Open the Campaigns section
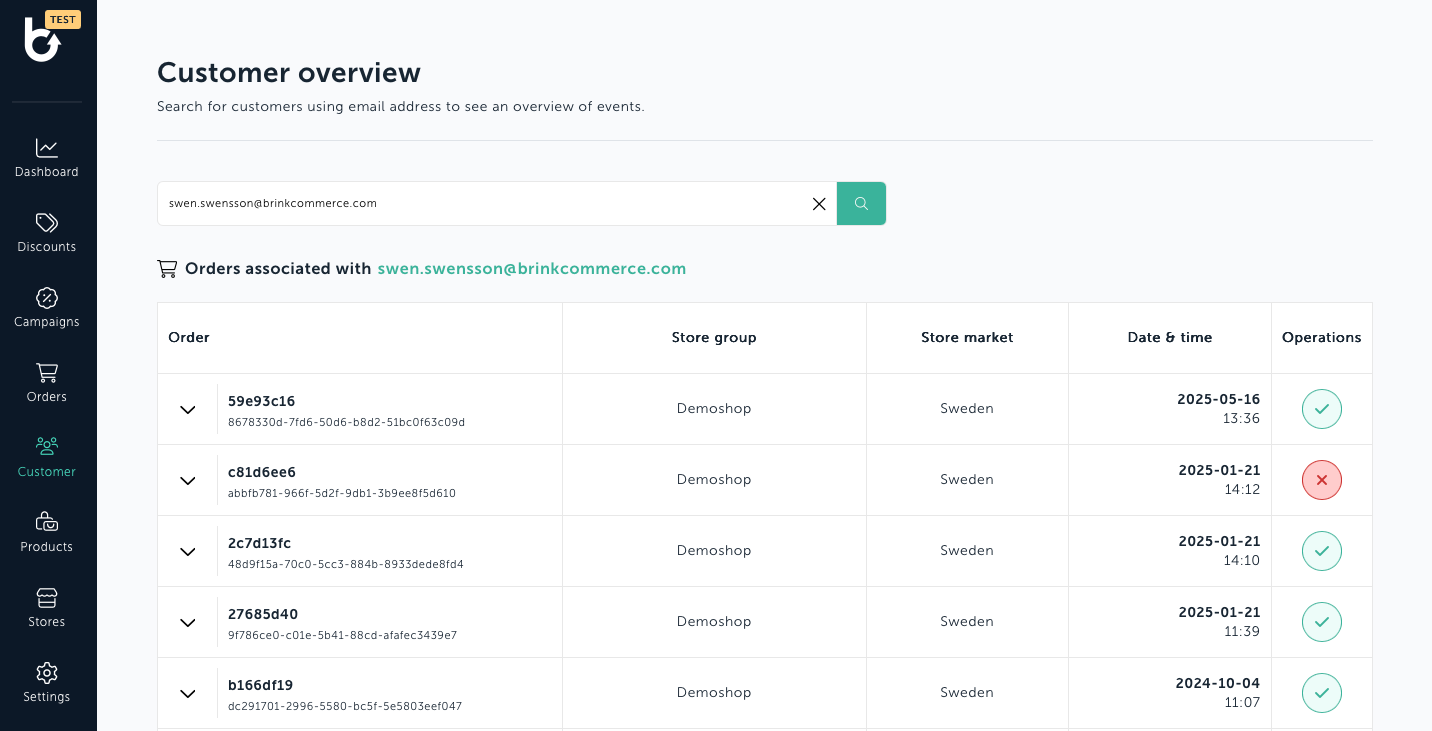This screenshot has height=731, width=1432. click(47, 308)
